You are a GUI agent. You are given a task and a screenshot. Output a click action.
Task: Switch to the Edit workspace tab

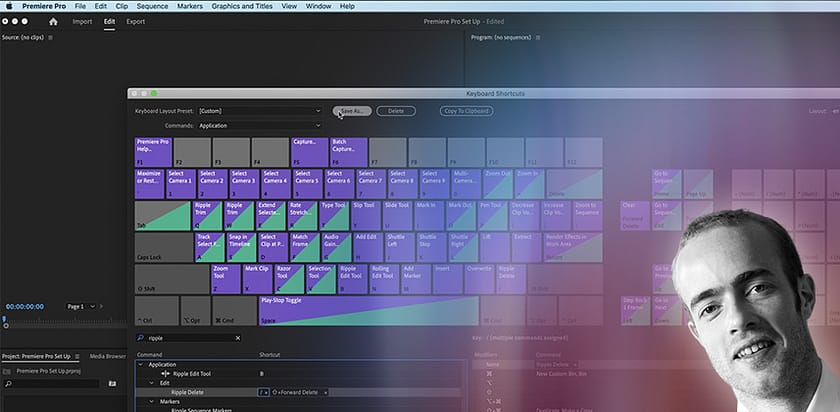[x=109, y=21]
